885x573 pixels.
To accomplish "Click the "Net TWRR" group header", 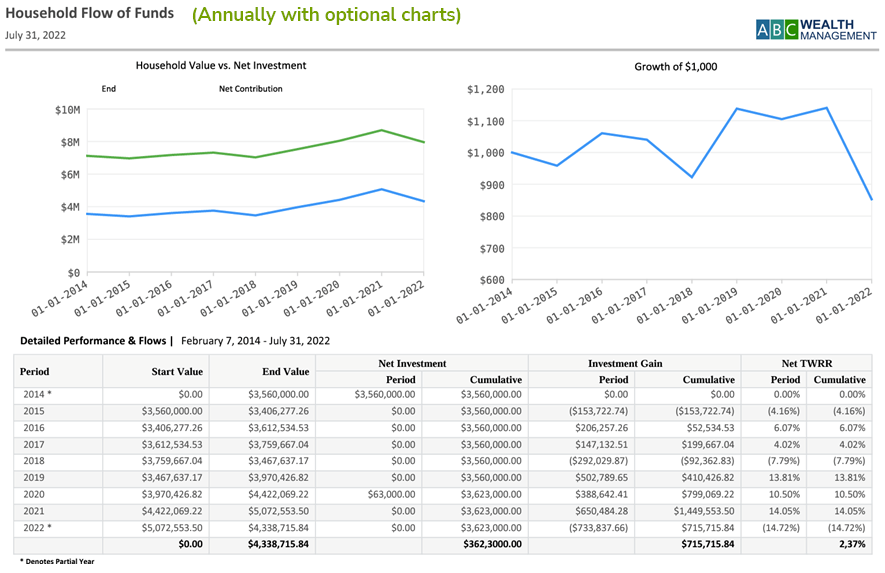I will (x=805, y=364).
